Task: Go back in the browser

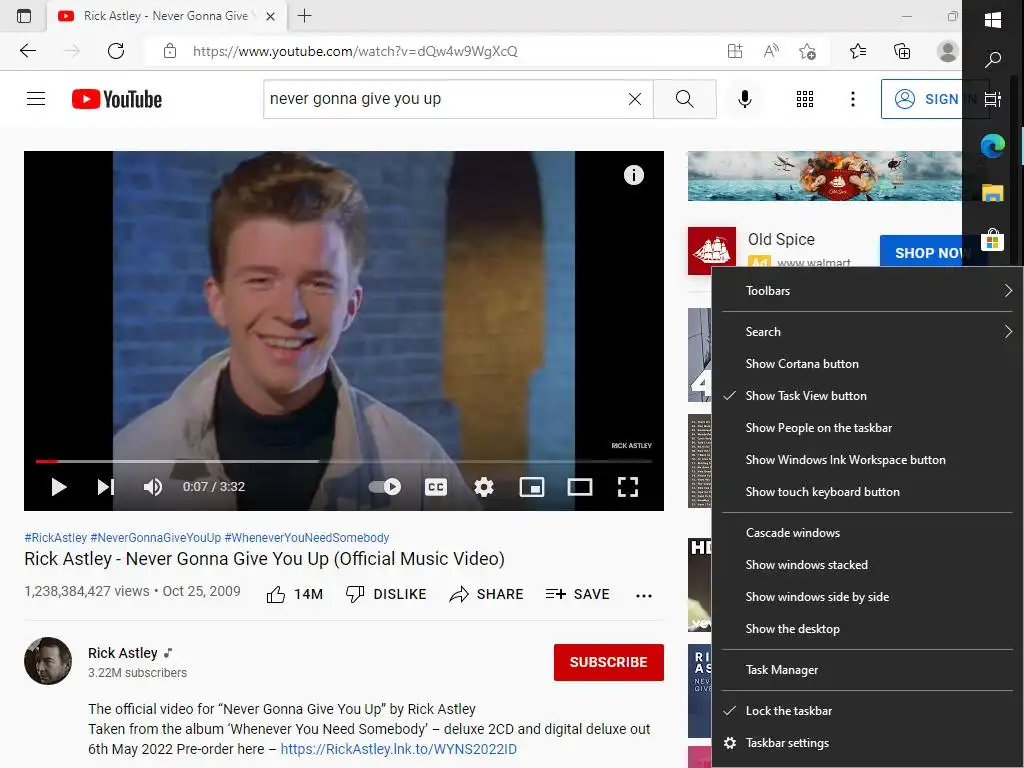Action: tap(28, 51)
